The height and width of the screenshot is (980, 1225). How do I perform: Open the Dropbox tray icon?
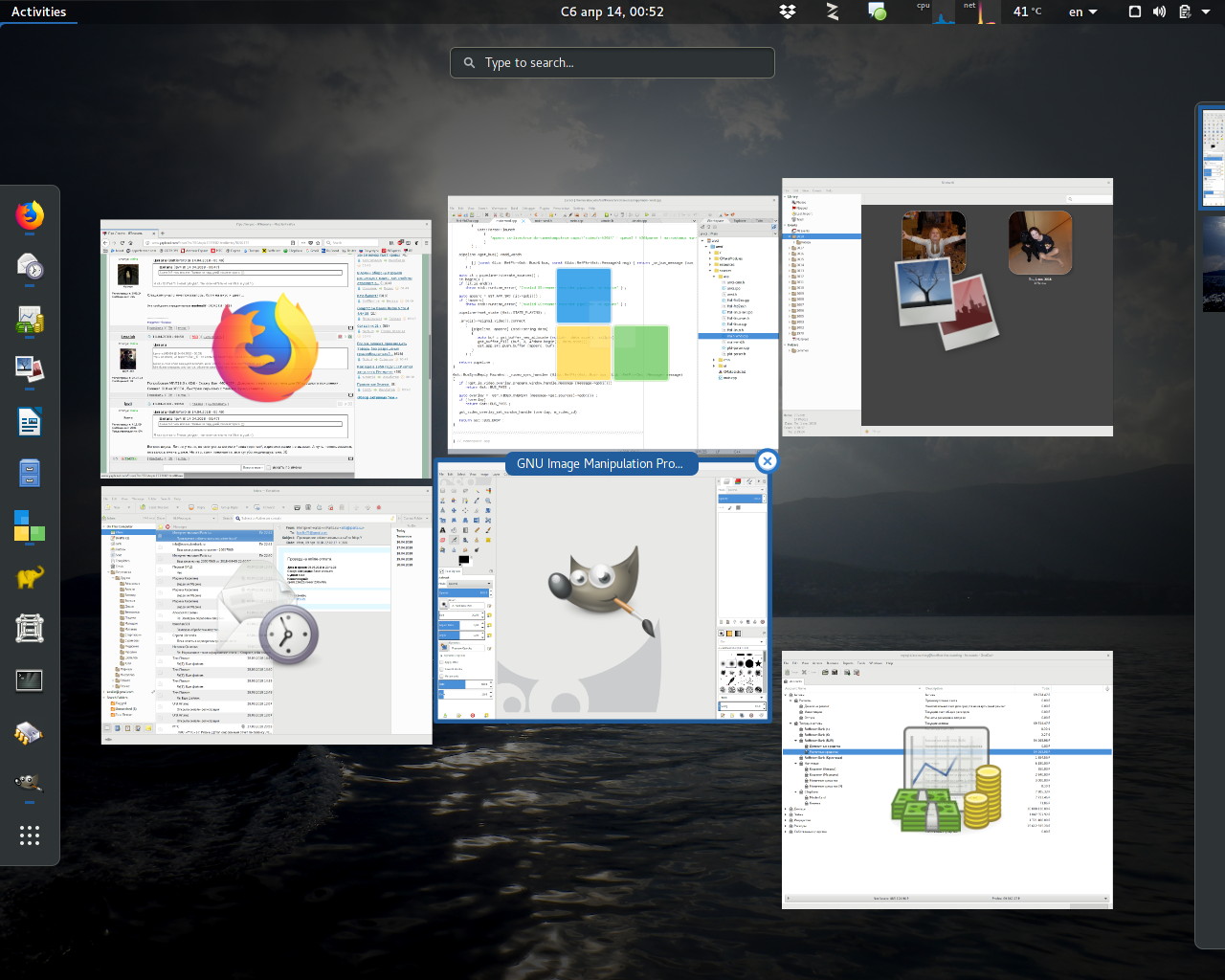(x=788, y=11)
